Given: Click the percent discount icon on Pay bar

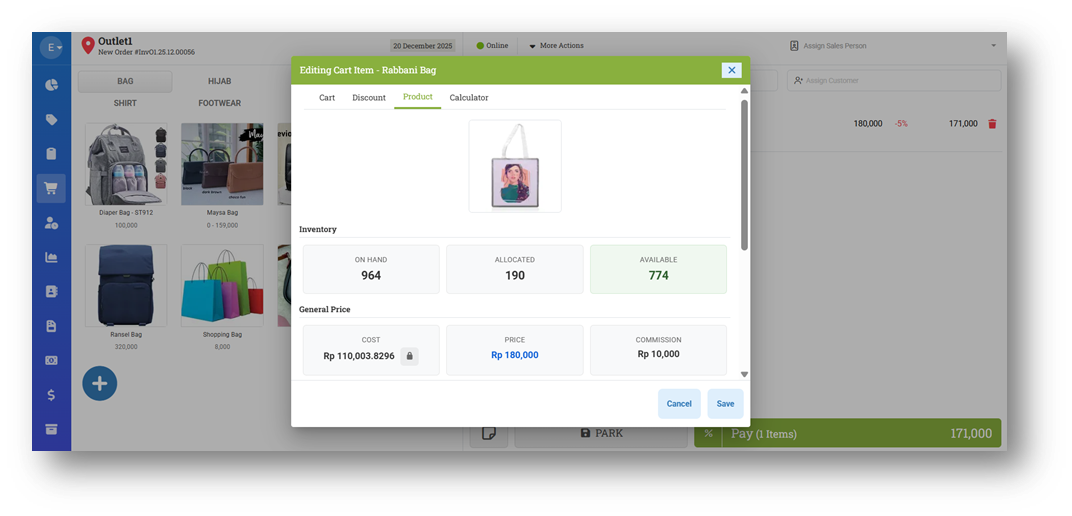Looking at the screenshot, I should coord(708,433).
